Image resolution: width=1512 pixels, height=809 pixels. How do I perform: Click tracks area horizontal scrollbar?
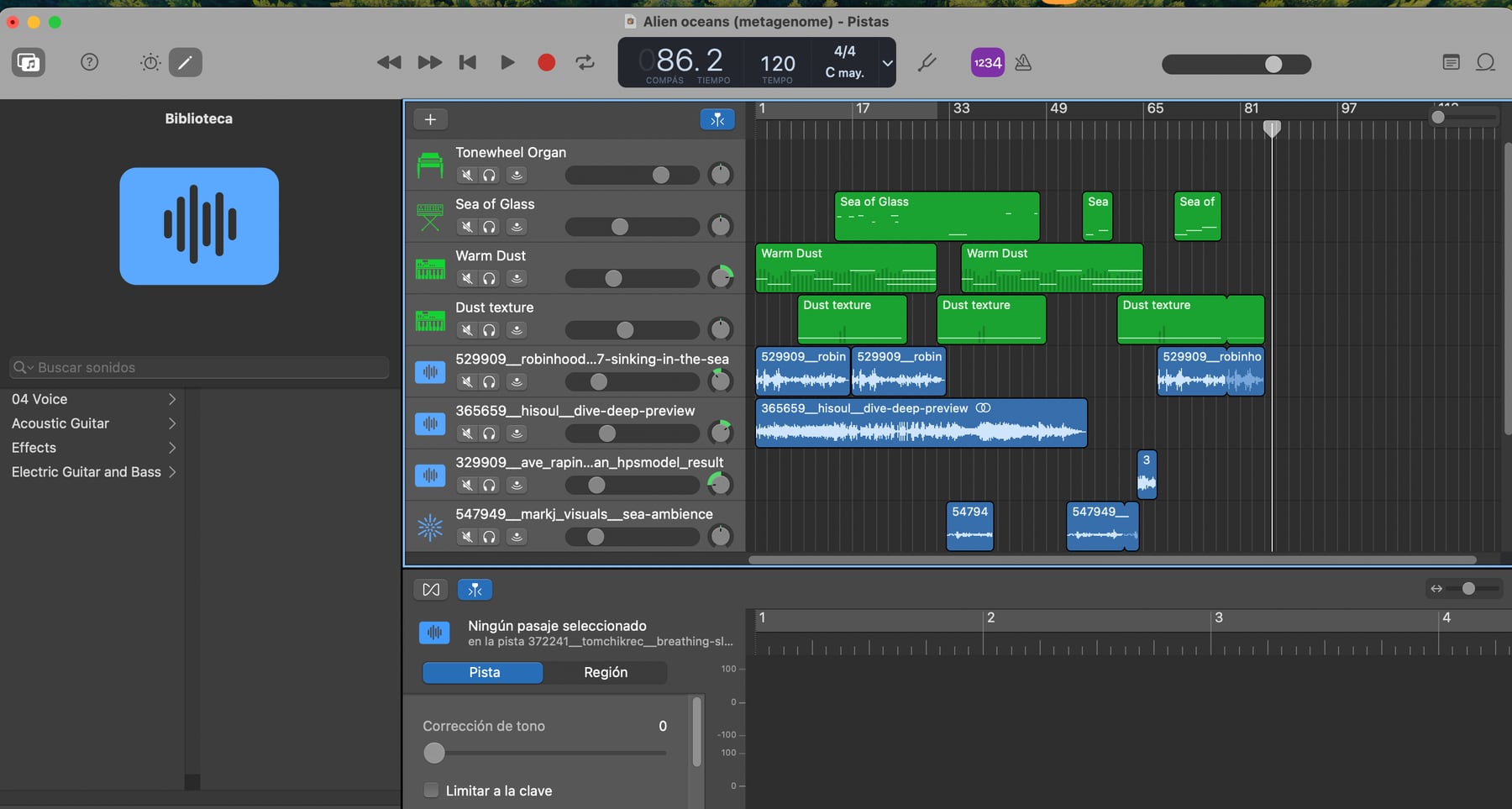point(1112,559)
